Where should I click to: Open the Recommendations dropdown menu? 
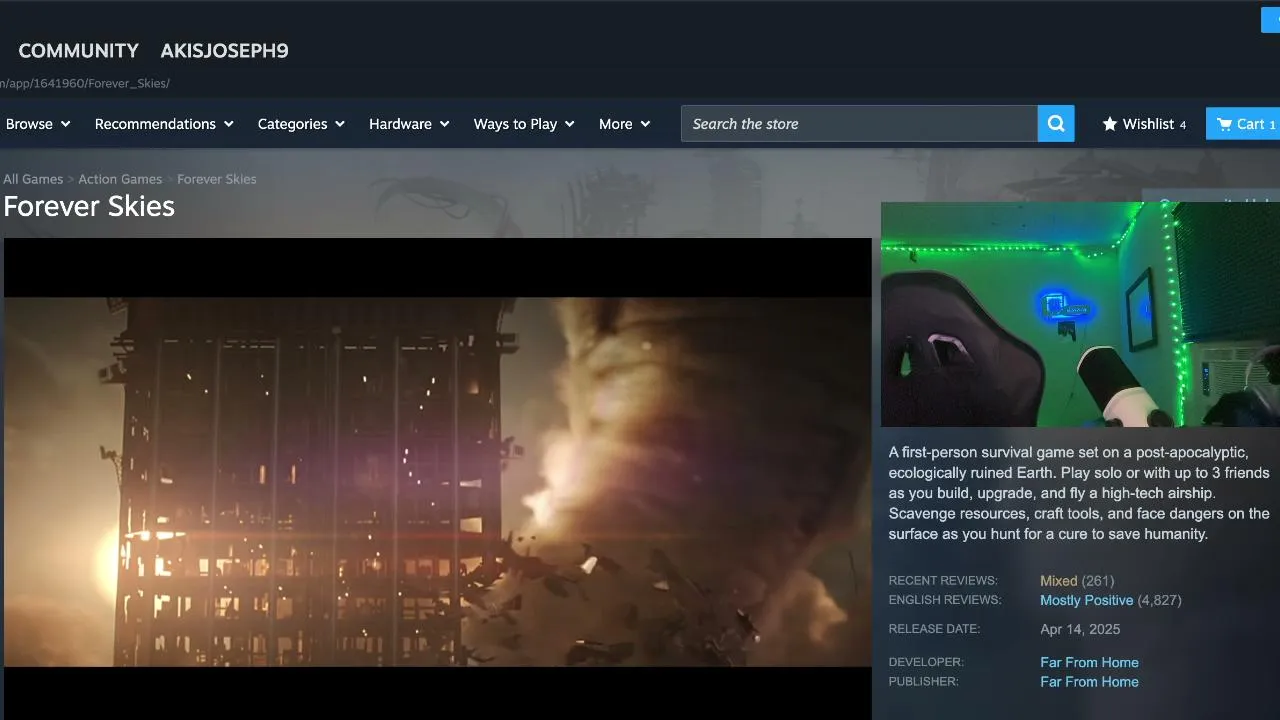[x=164, y=124]
